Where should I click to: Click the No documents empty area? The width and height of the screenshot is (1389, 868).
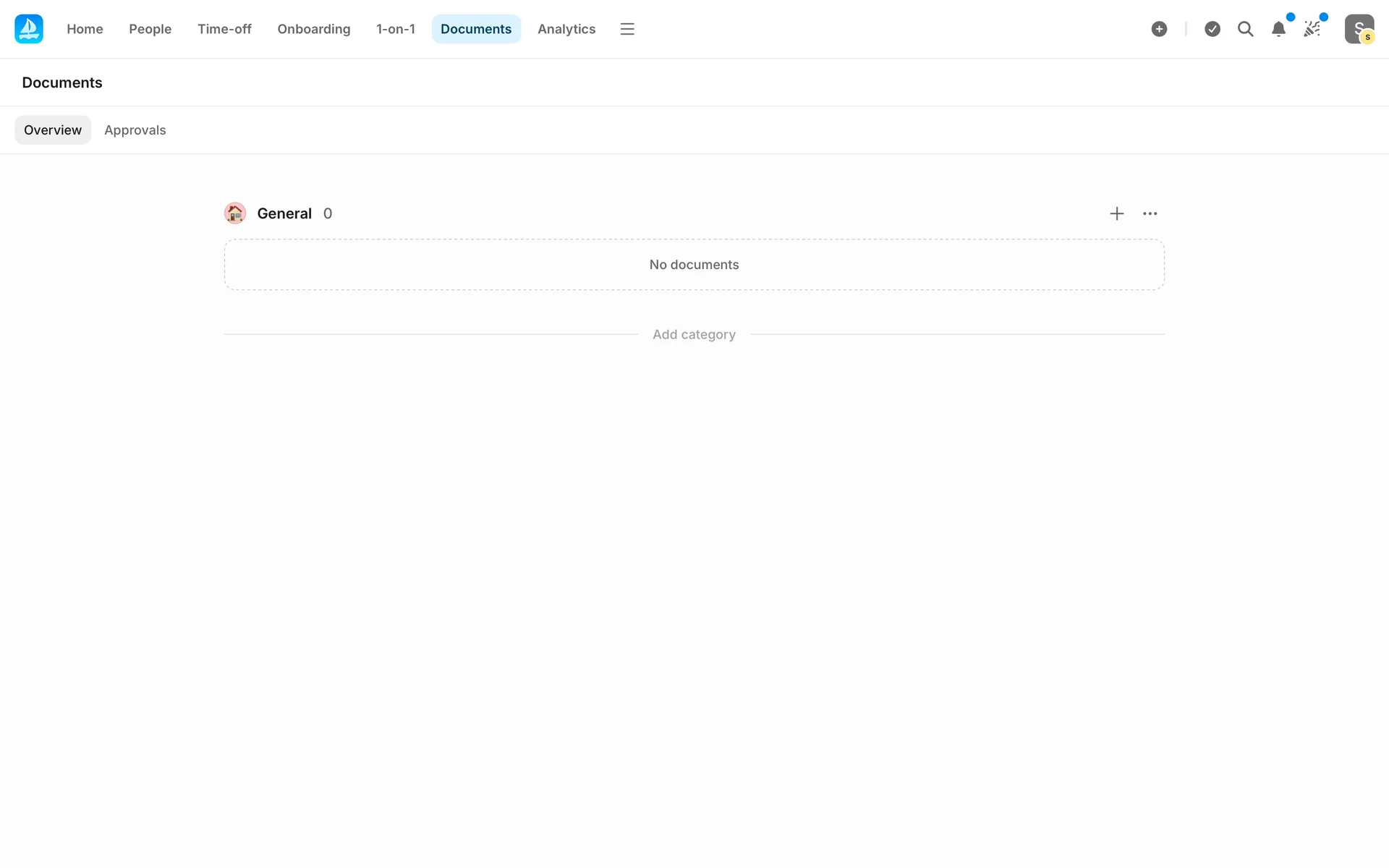point(694,265)
